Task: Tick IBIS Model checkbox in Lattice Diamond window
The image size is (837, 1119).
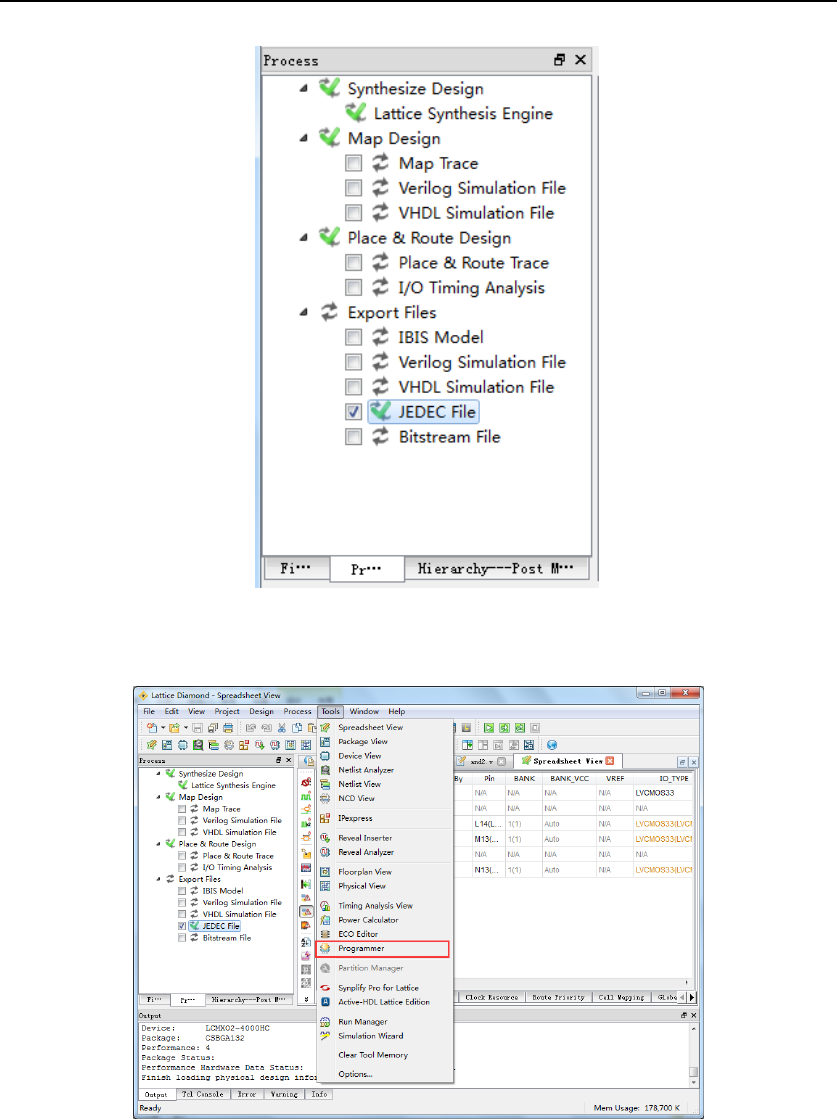Action: 182,891
